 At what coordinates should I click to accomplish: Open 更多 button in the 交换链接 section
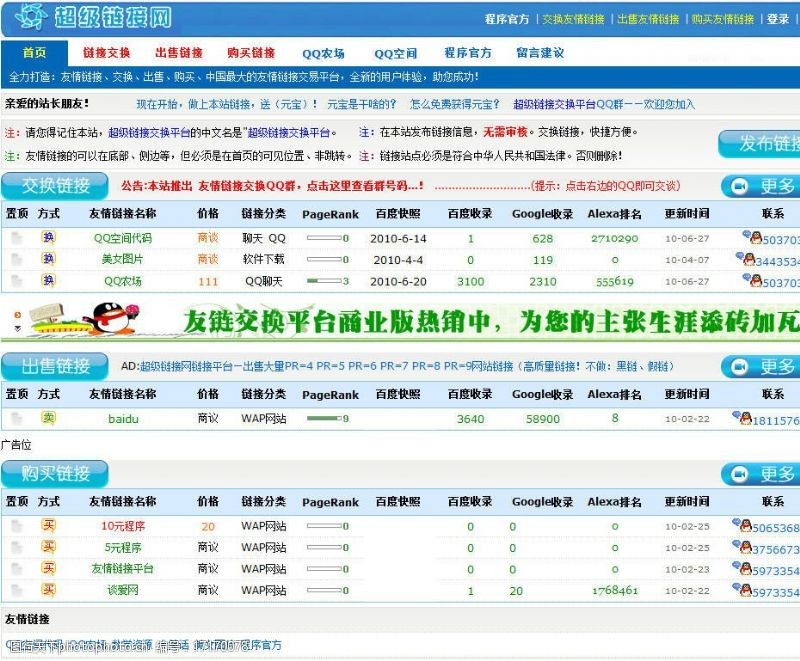[762, 186]
